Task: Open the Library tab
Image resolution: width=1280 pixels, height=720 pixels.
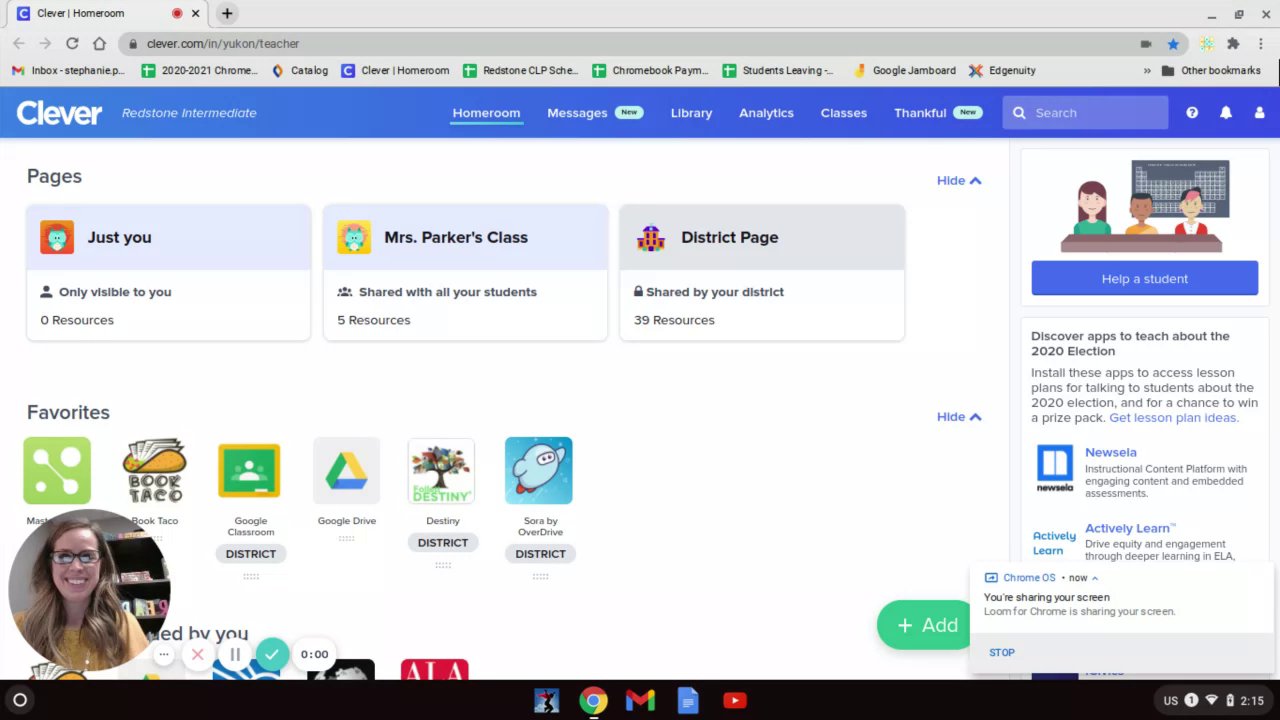Action: point(691,113)
